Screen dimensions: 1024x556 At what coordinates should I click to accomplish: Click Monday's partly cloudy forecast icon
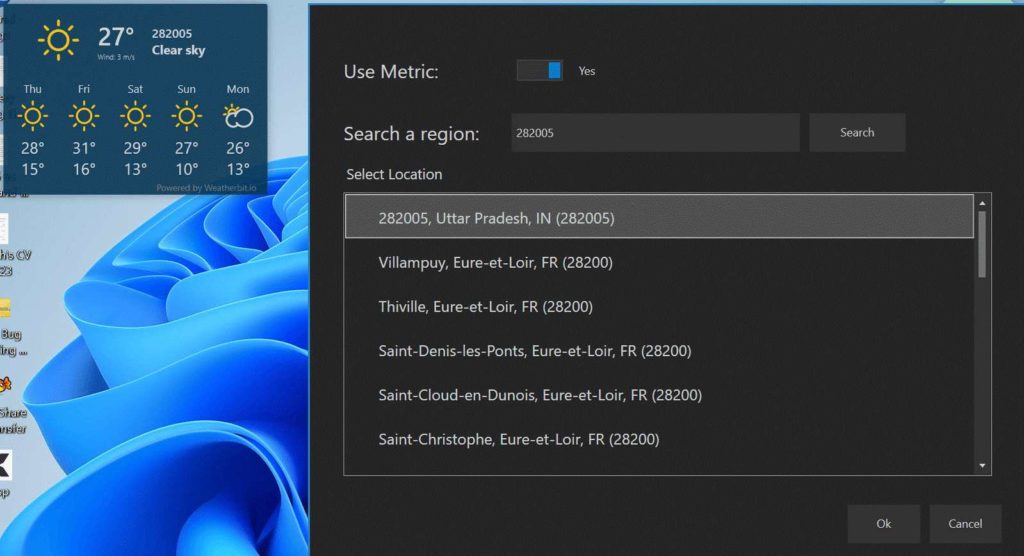click(x=238, y=118)
